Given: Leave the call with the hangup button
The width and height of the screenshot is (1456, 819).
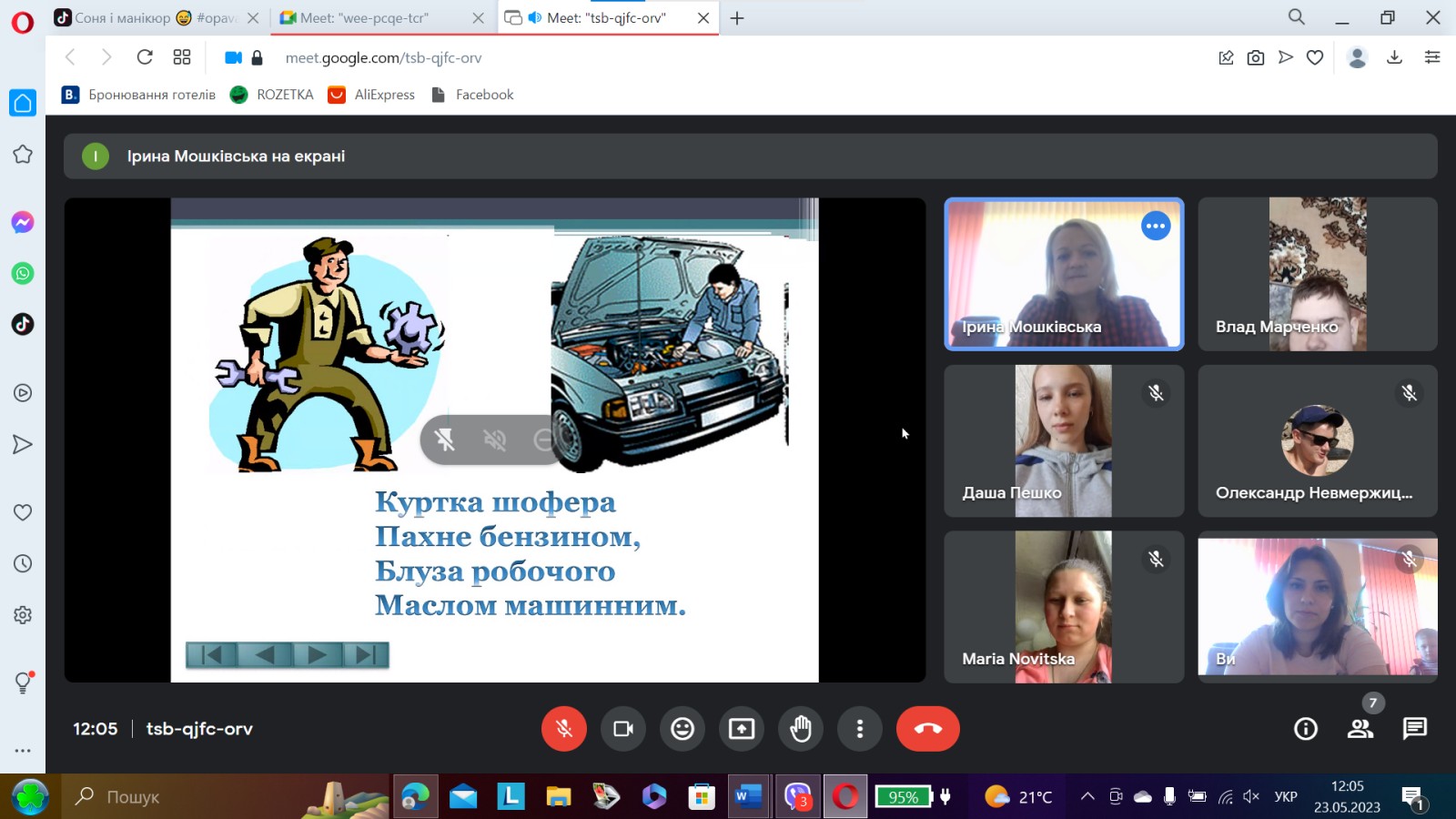Looking at the screenshot, I should tap(927, 729).
